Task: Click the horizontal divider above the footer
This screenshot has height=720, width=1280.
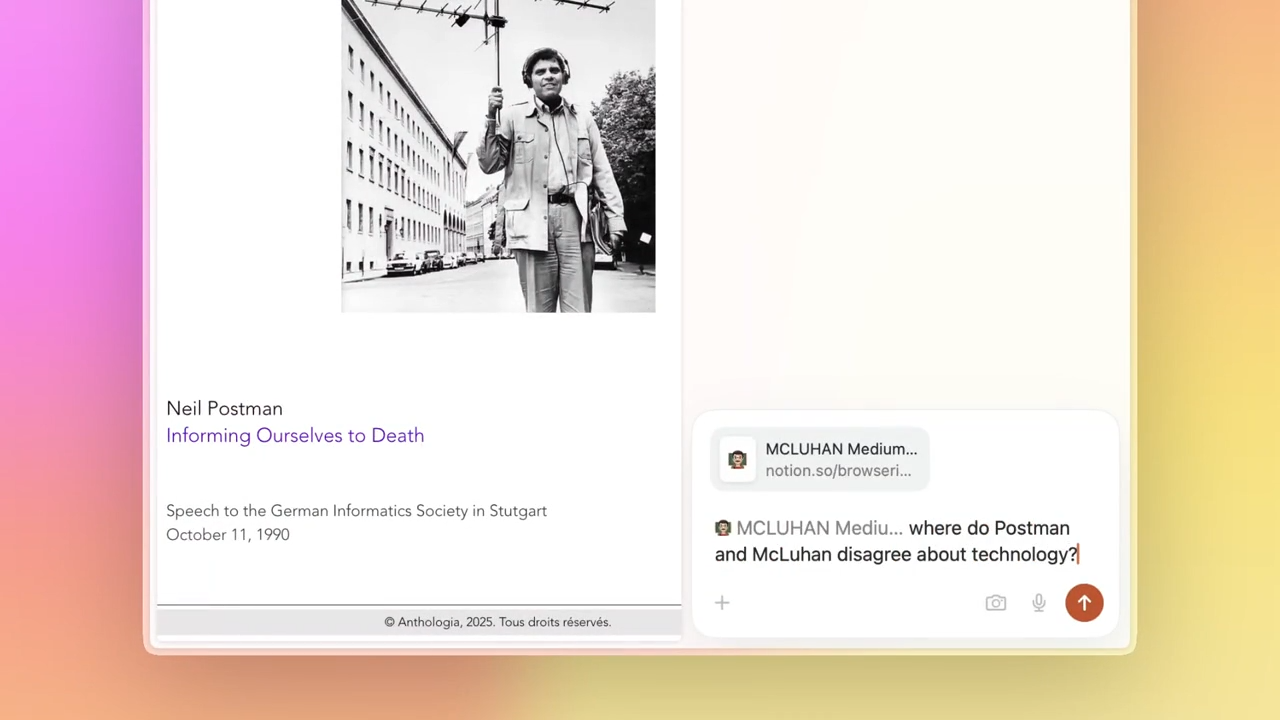Action: click(x=419, y=605)
